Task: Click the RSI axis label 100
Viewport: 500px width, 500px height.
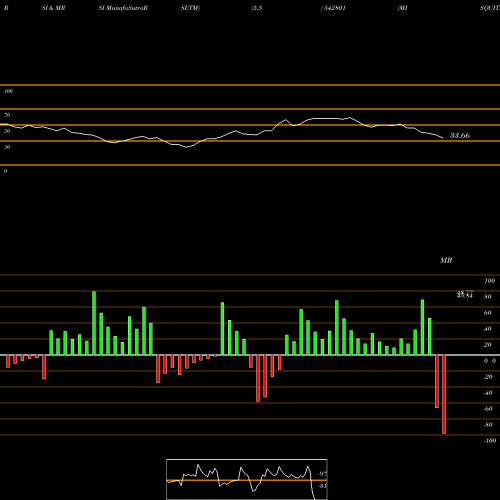Action: [8, 91]
